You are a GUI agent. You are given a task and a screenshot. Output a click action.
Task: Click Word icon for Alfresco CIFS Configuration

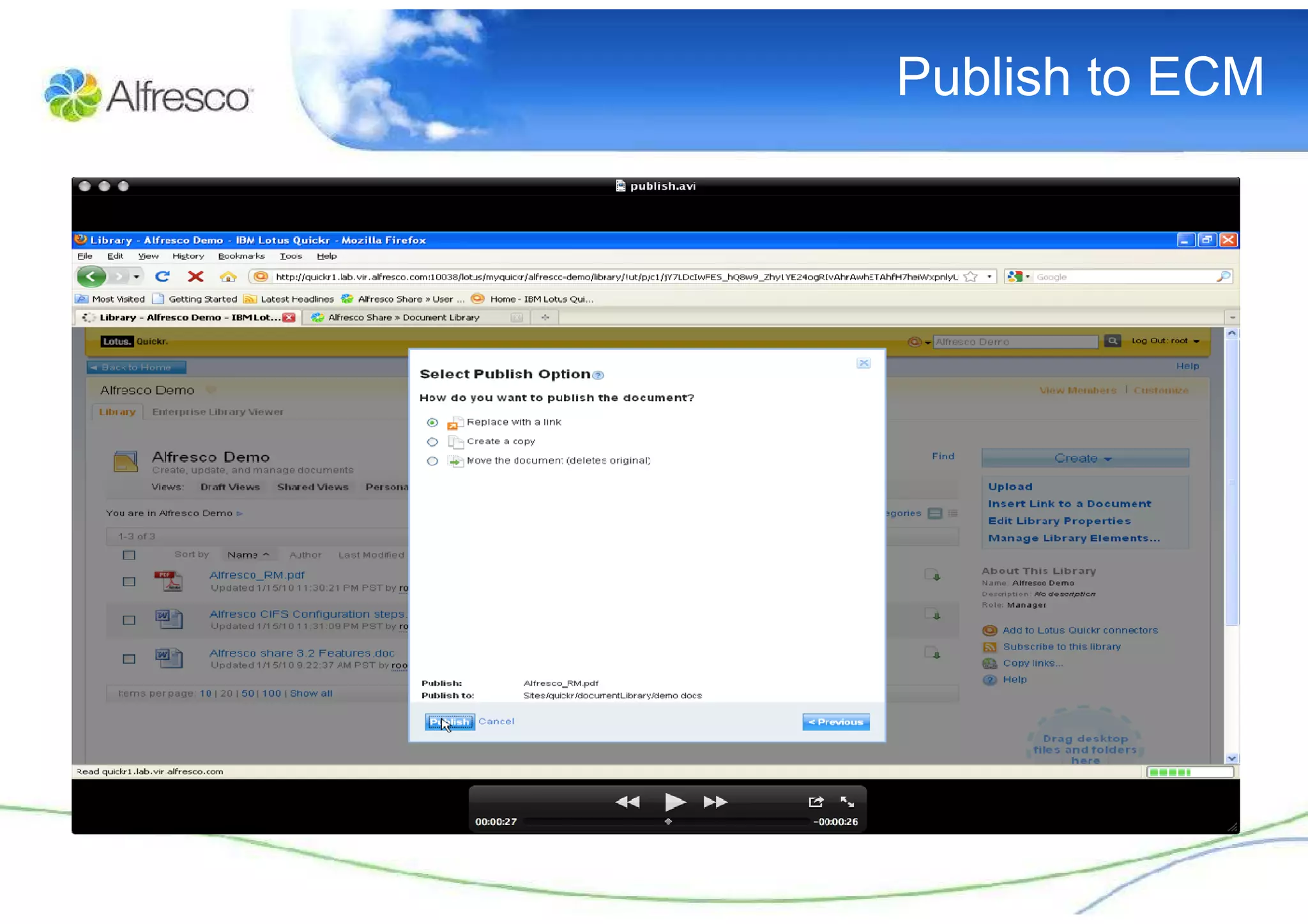click(x=169, y=619)
